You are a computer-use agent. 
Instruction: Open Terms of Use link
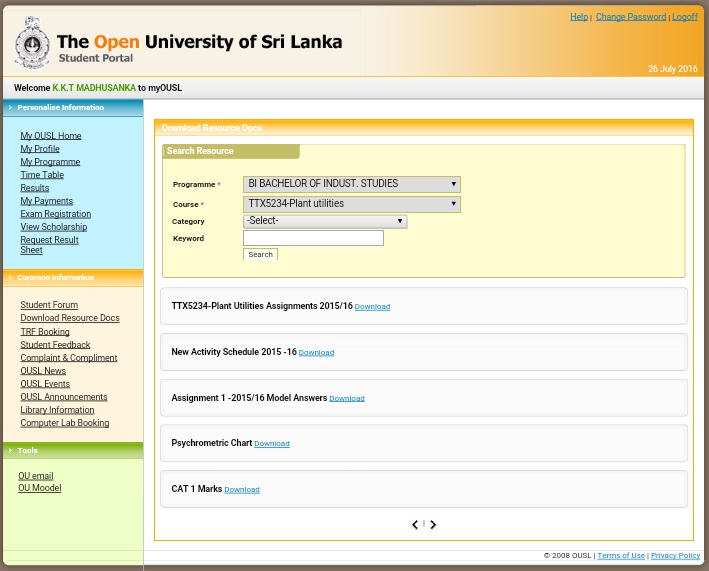click(621, 556)
